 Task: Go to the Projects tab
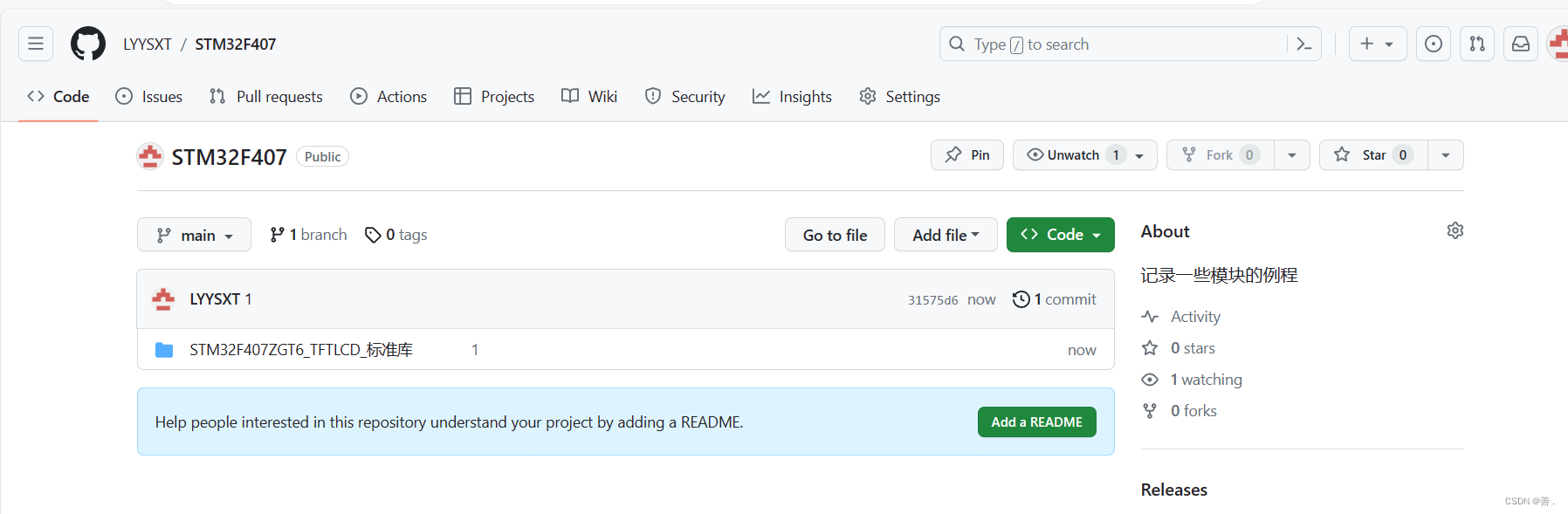pos(494,97)
